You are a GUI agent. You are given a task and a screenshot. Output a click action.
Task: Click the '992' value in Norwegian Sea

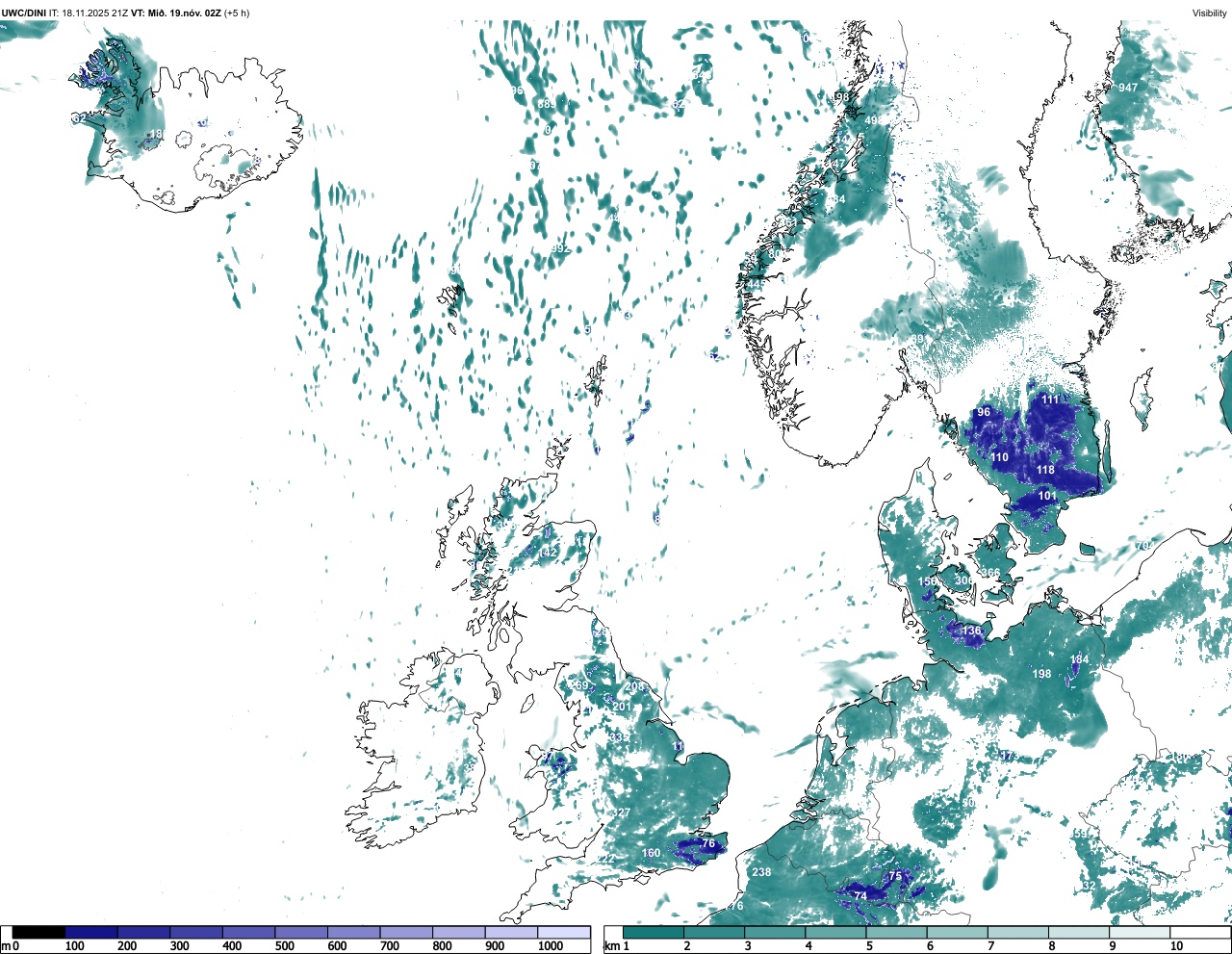[560, 248]
